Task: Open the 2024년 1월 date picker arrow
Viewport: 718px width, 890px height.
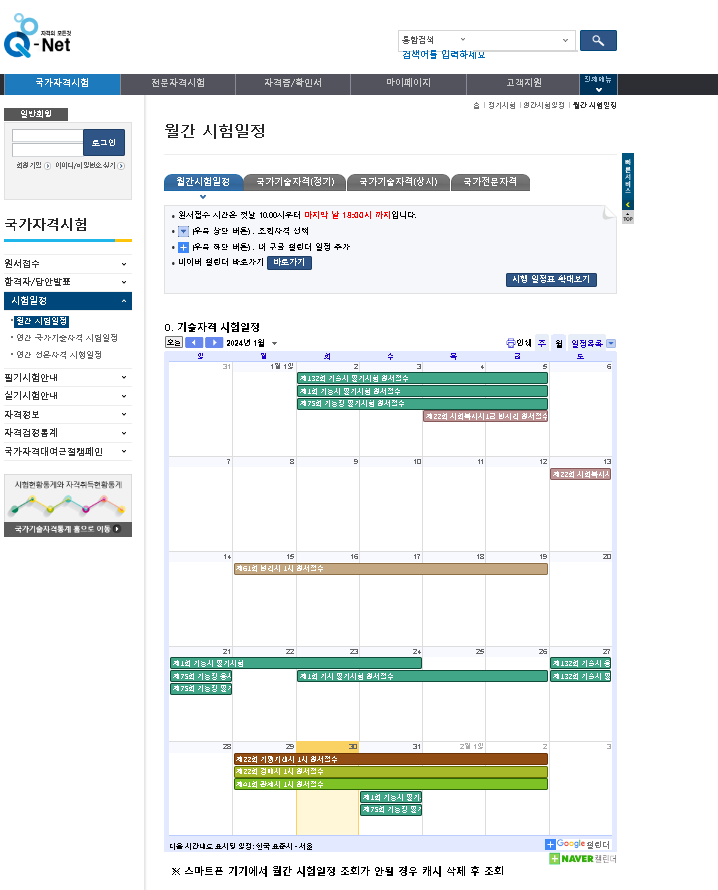Action: [x=275, y=343]
